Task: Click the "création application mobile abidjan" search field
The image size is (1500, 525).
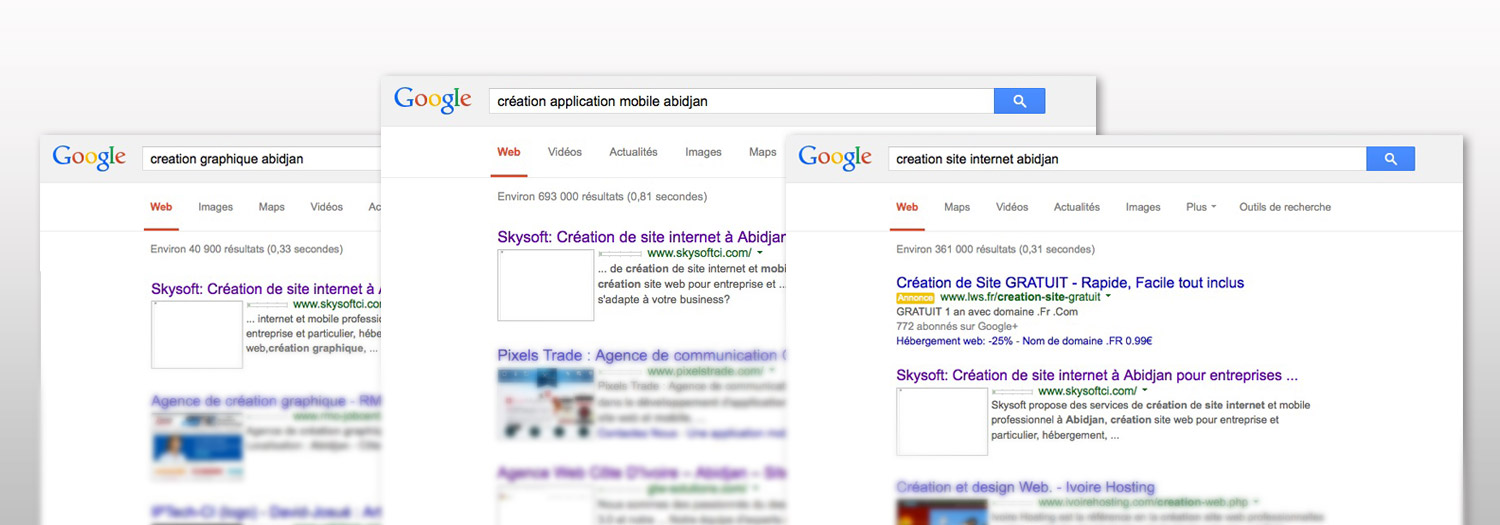Action: [741, 101]
